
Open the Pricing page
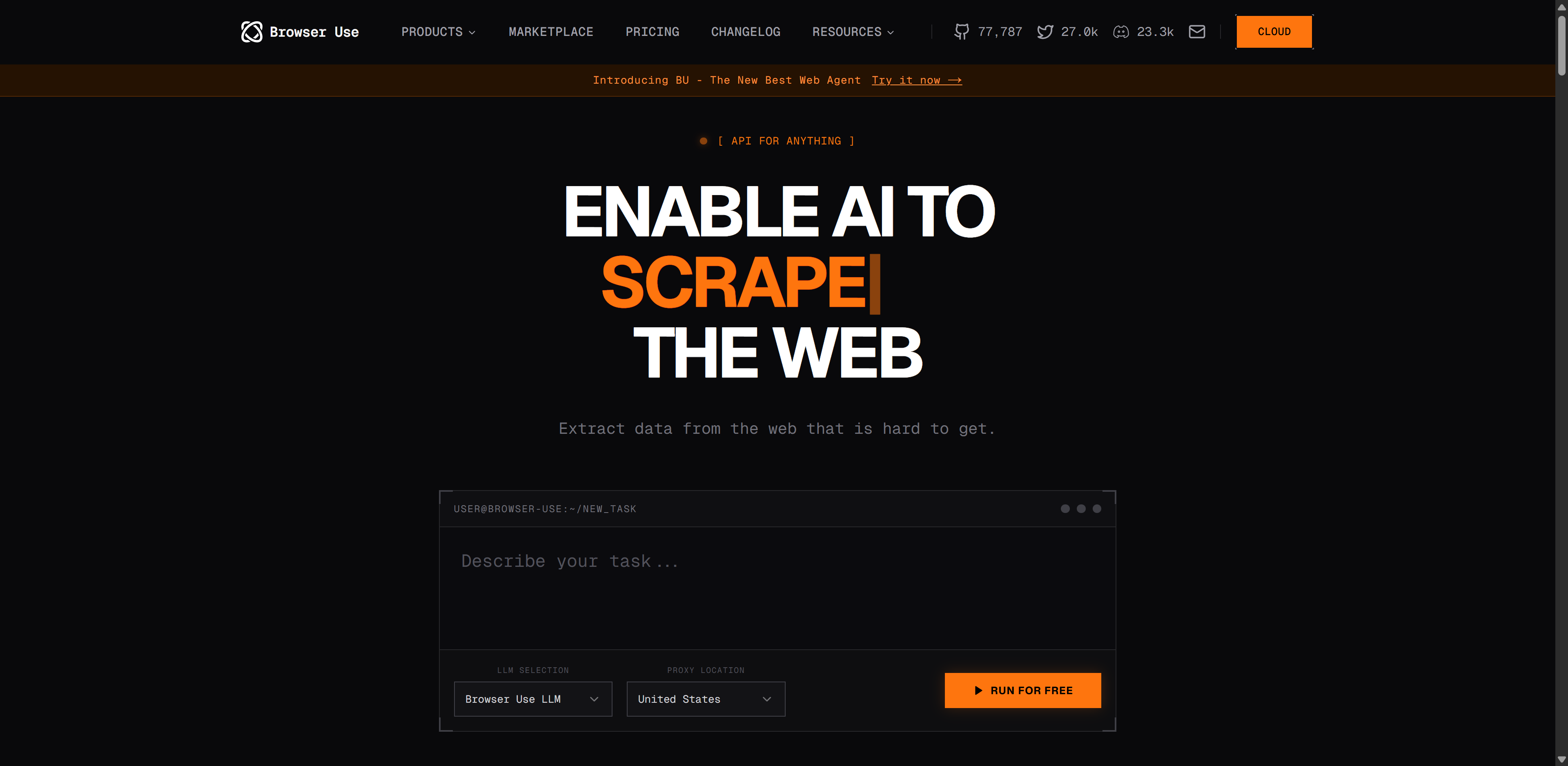pyautogui.click(x=652, y=32)
